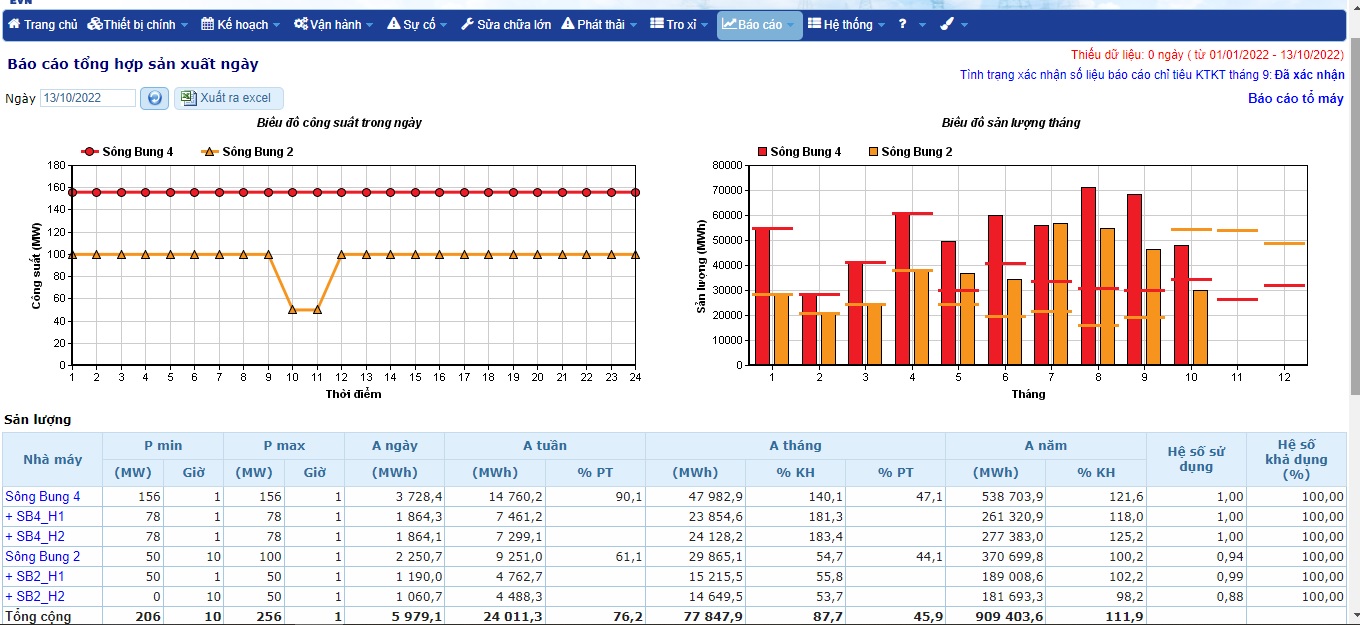Image resolution: width=1360 pixels, height=625 pixels.
Task: Select the Sông Bung 2 bar for month 7
Action: point(1060,294)
